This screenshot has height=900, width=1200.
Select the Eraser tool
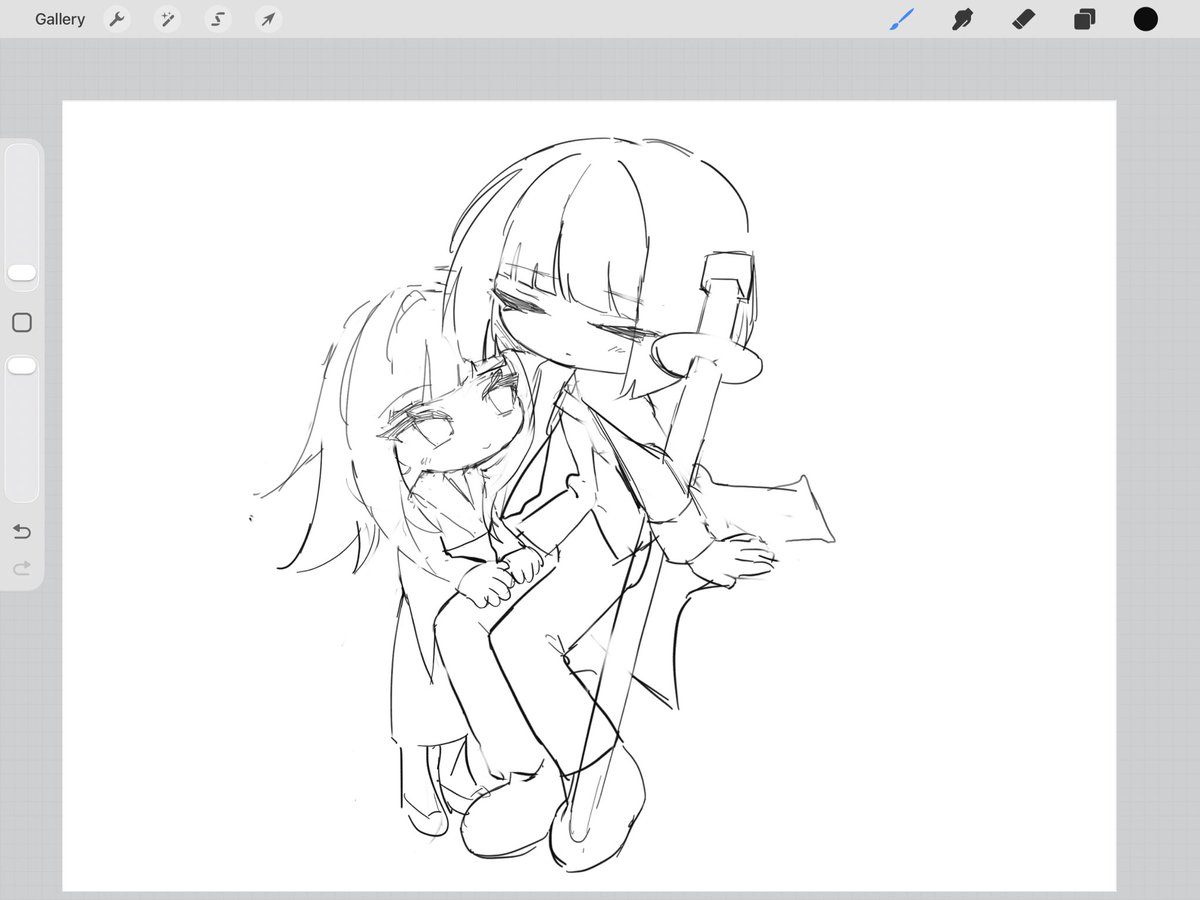pos(1023,19)
